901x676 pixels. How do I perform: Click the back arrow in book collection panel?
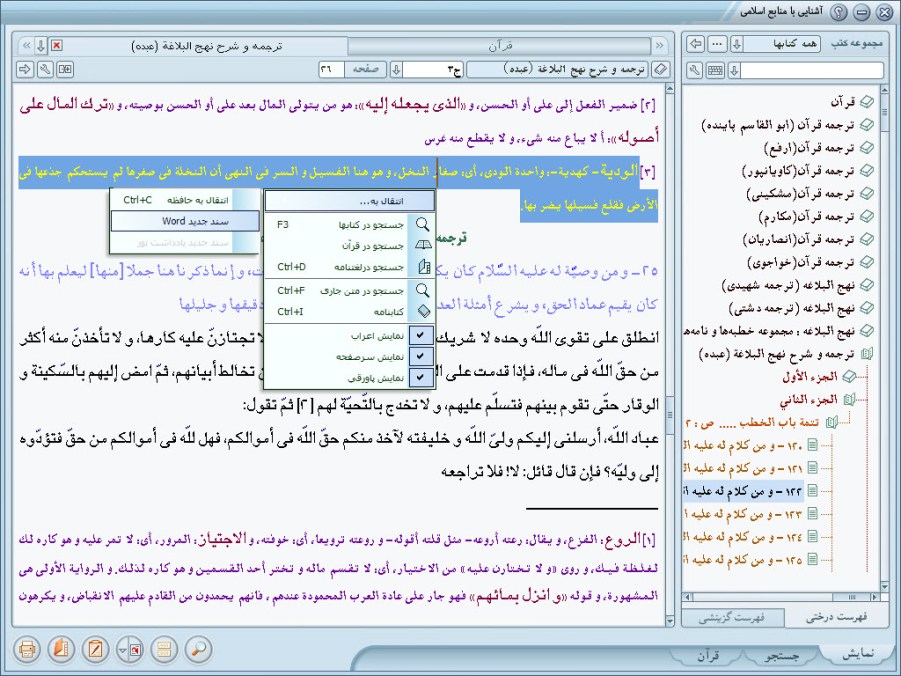tap(696, 44)
